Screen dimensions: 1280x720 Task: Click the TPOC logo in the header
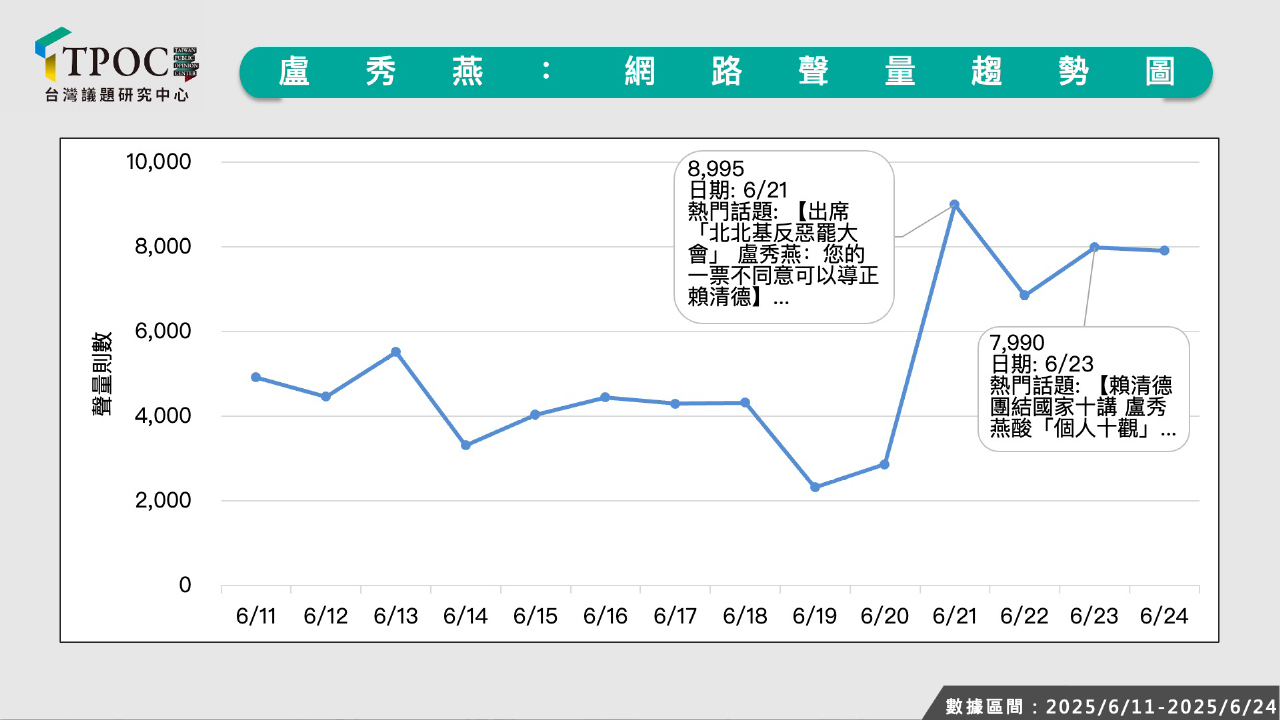coord(116,58)
